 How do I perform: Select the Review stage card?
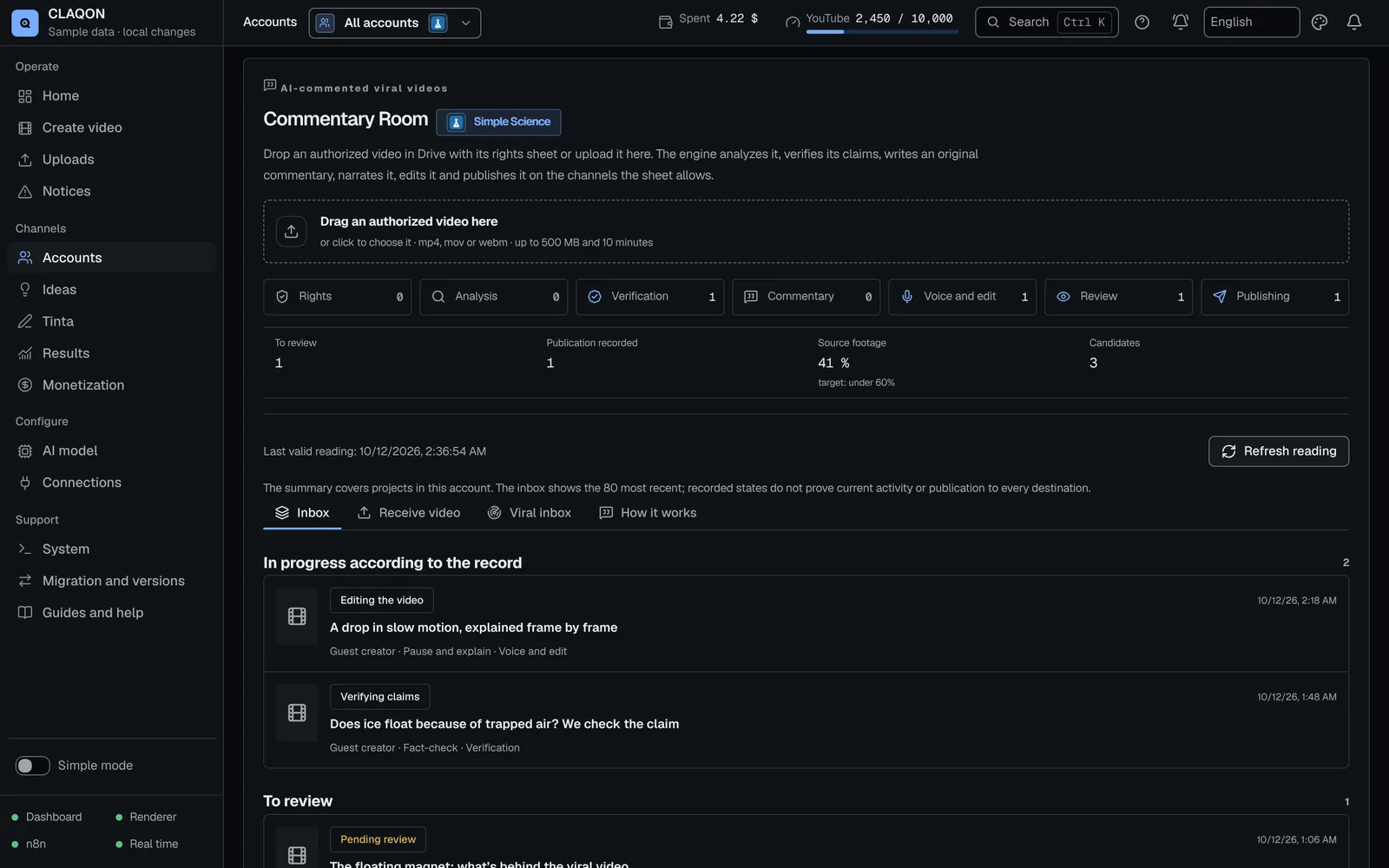[1119, 297]
